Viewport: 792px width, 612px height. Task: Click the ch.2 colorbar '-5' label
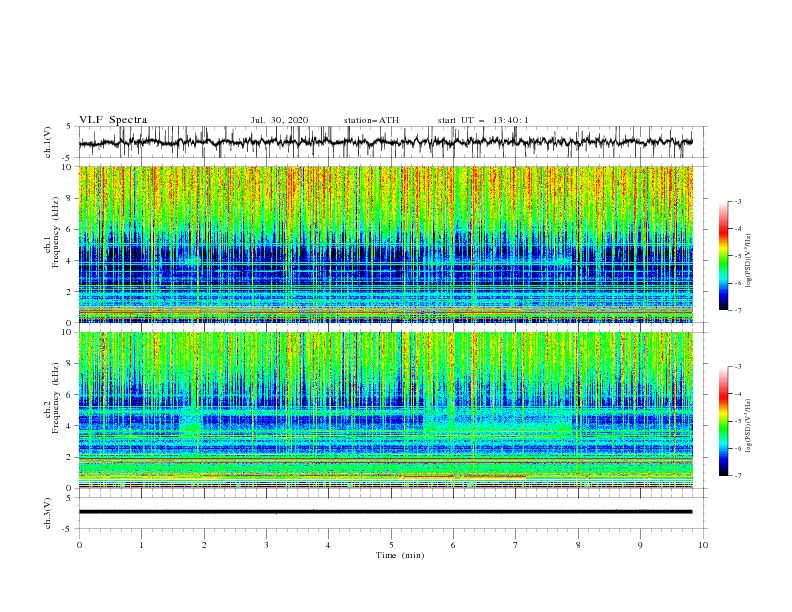737,421
